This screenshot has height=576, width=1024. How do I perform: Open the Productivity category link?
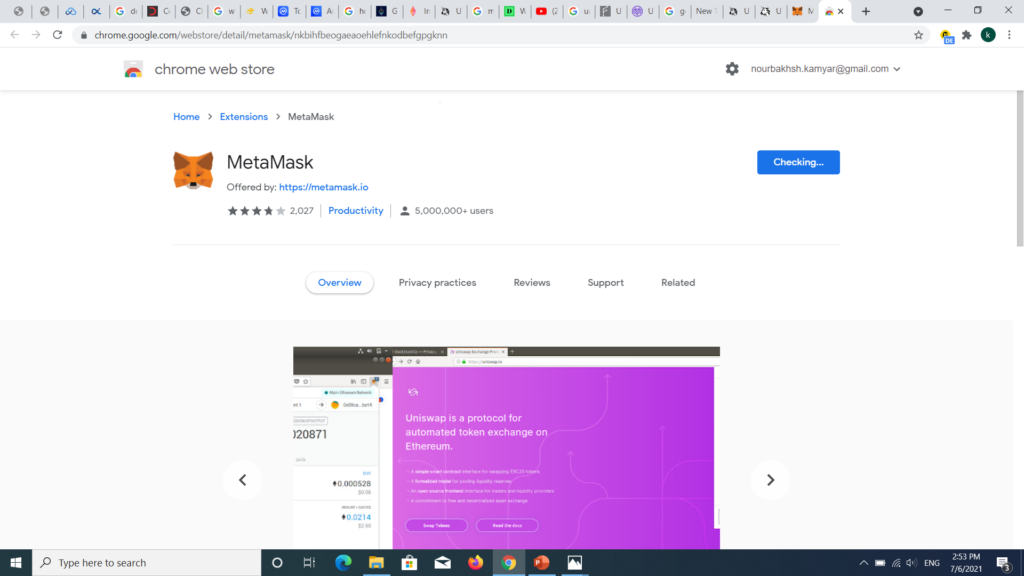pos(355,211)
